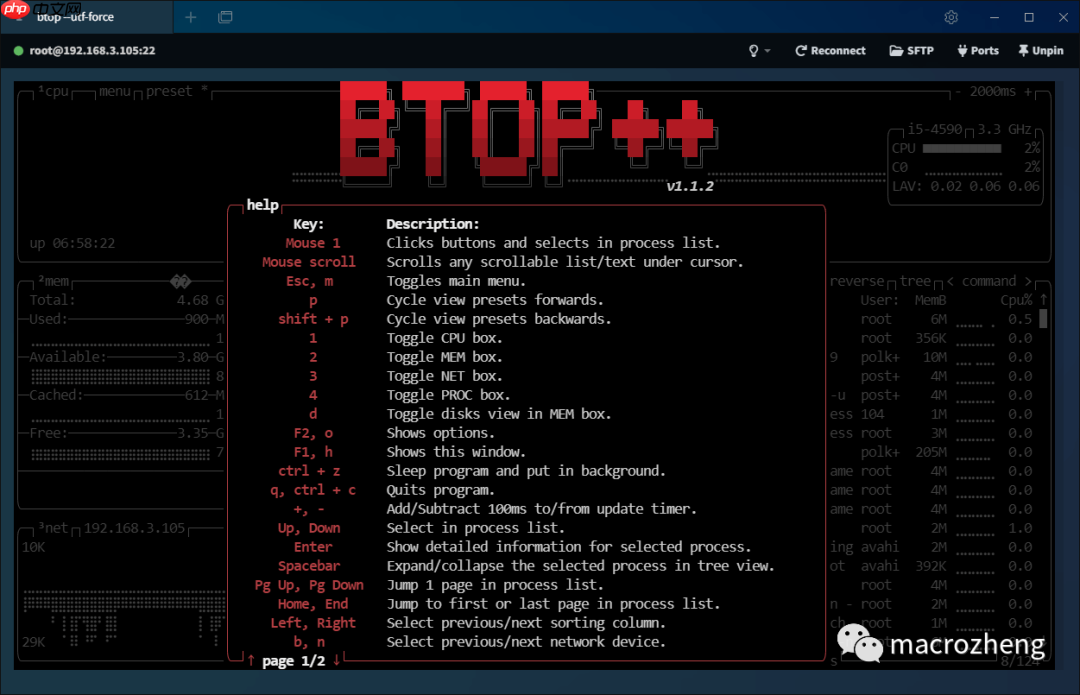Screen dimensions: 1080x695
Task: Select previous sorting column left arrow
Action: 950,282
